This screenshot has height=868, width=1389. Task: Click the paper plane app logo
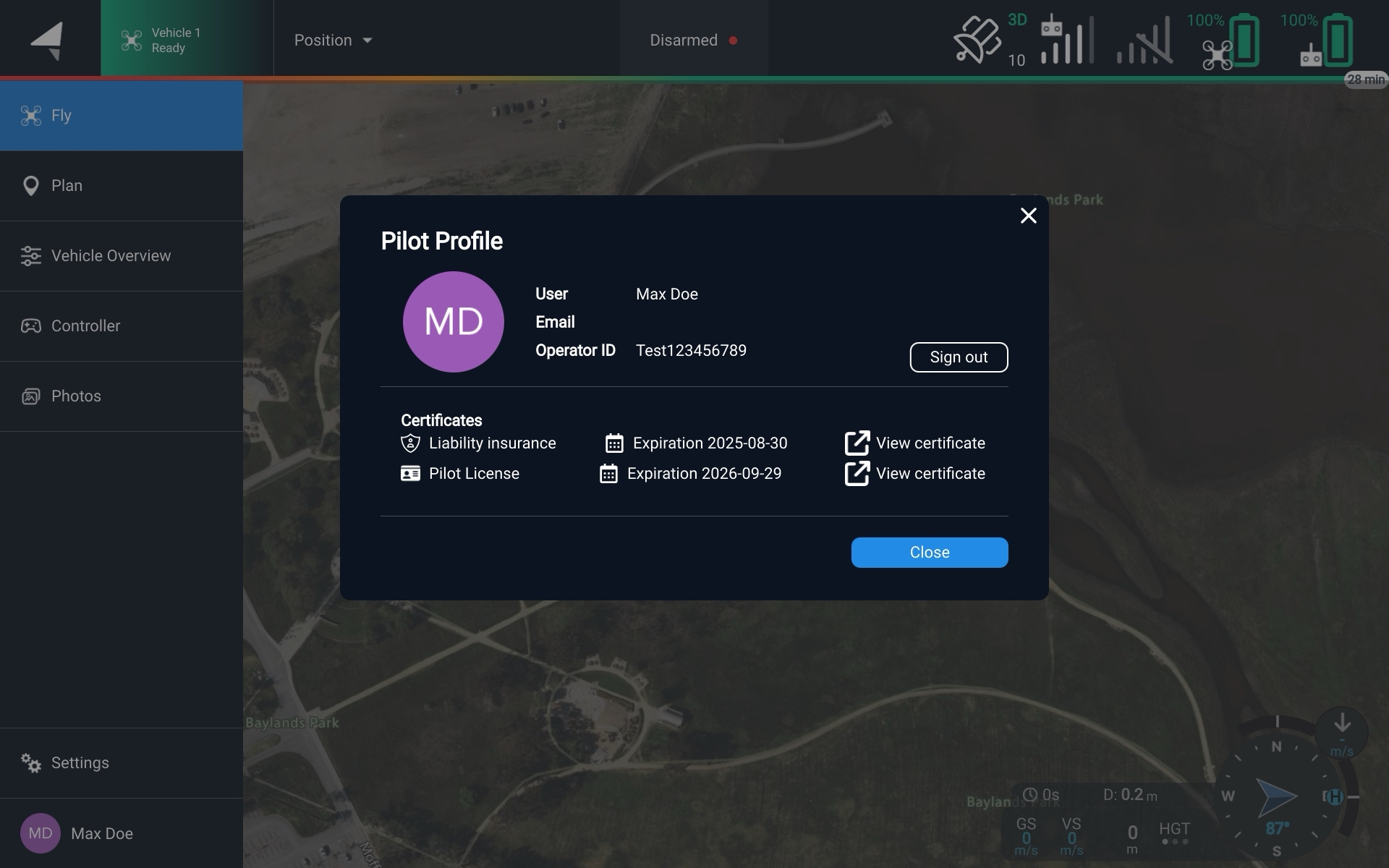point(48,40)
